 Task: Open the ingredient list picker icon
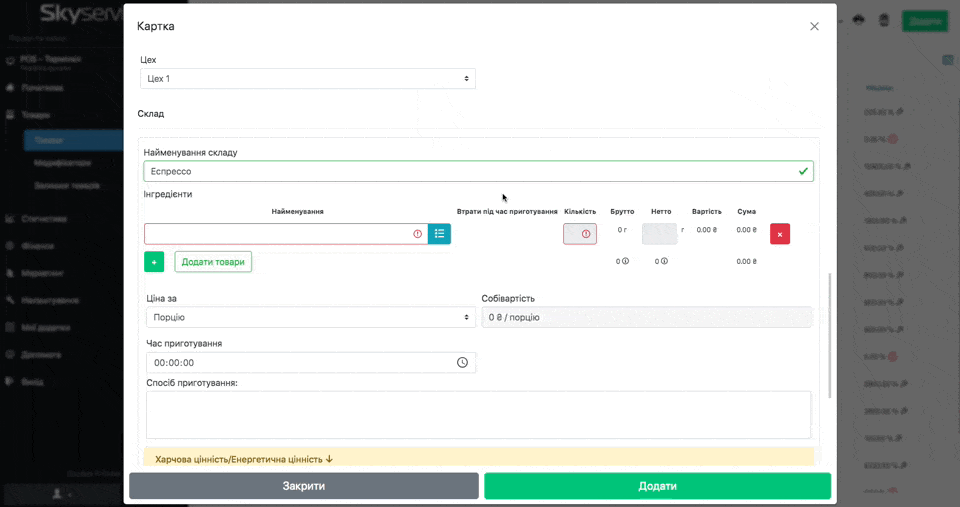pos(439,234)
